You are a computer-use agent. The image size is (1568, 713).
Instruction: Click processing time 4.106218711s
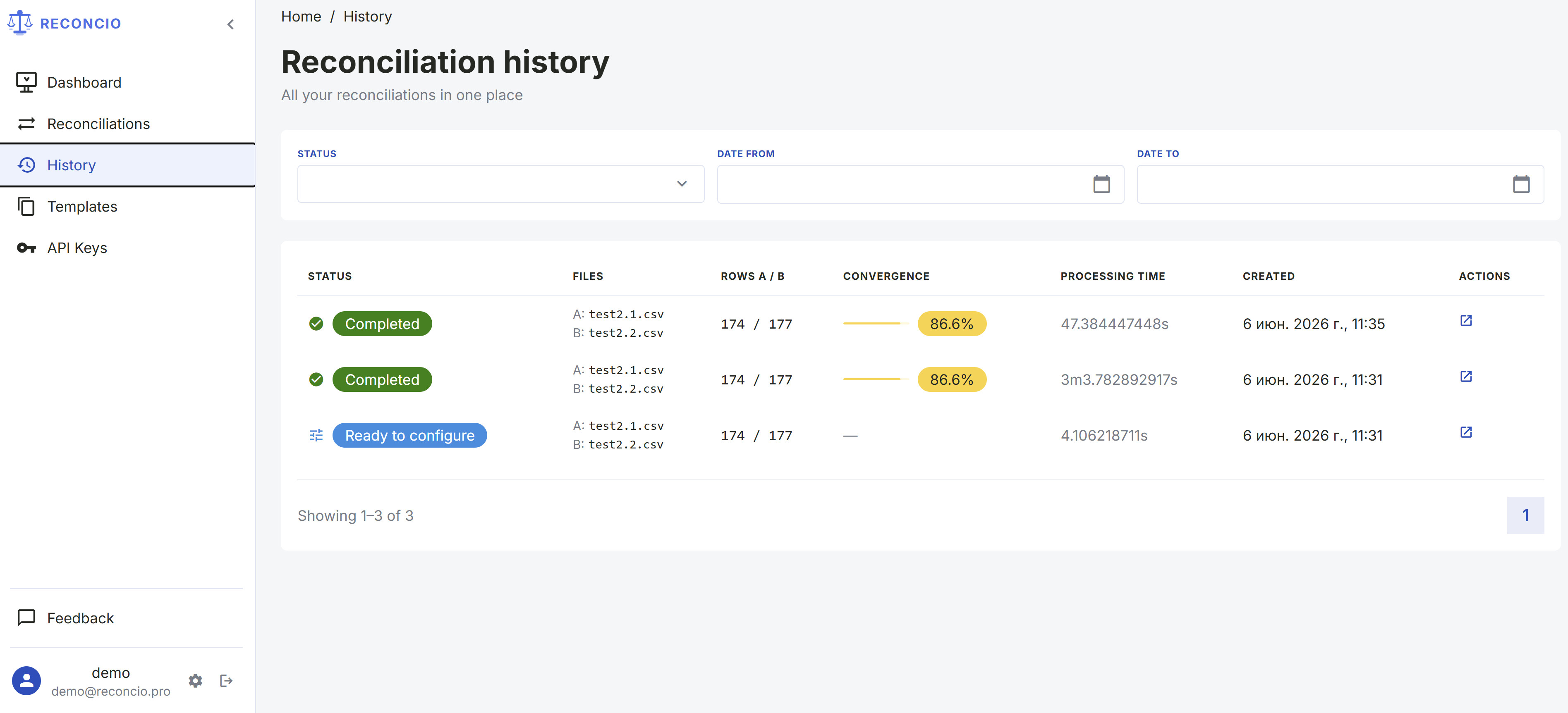[x=1104, y=436]
